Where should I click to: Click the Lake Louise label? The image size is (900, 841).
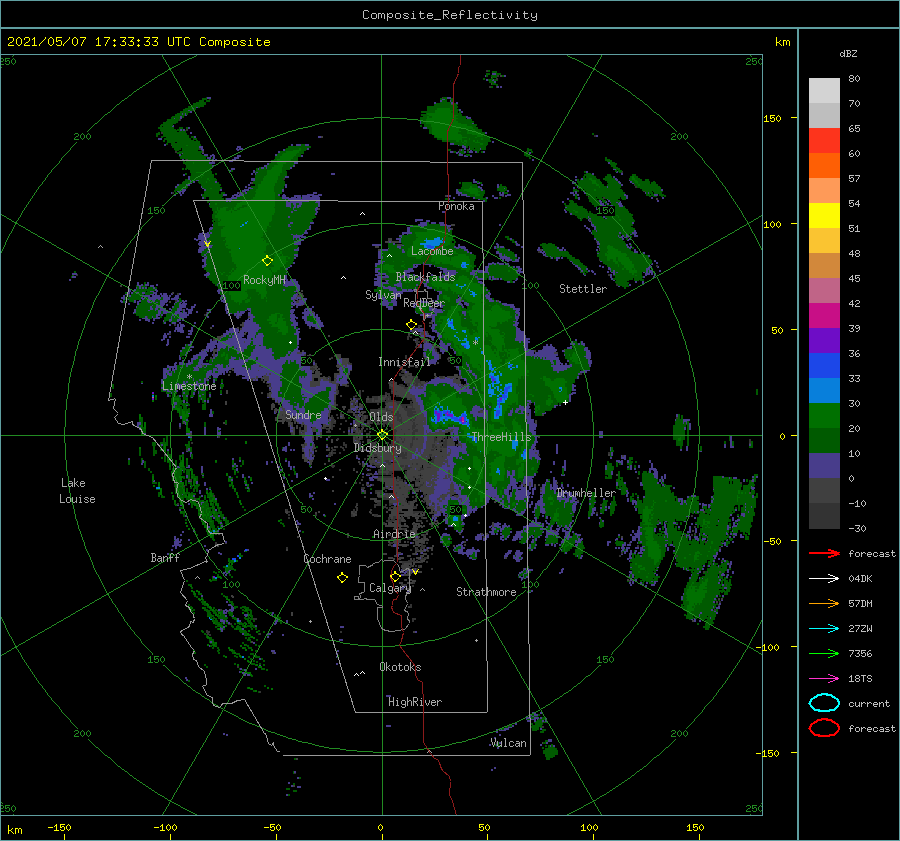pos(77,491)
